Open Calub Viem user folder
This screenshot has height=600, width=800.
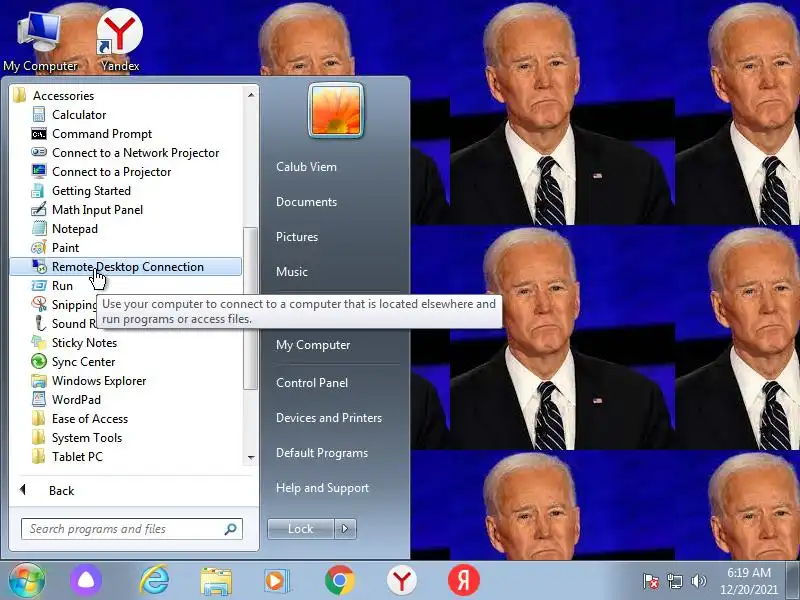tap(306, 167)
